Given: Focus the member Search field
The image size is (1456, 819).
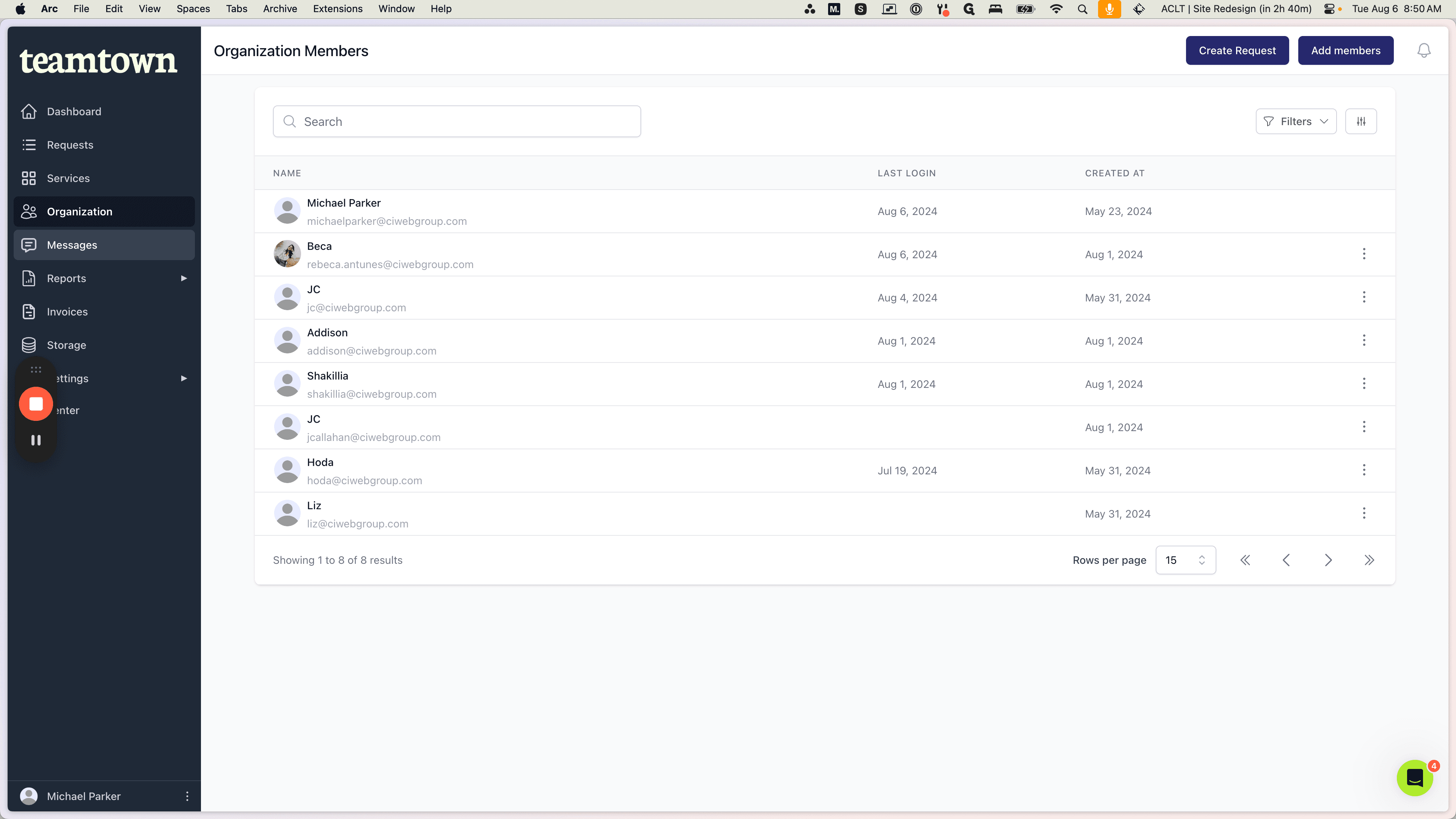Looking at the screenshot, I should (457, 121).
